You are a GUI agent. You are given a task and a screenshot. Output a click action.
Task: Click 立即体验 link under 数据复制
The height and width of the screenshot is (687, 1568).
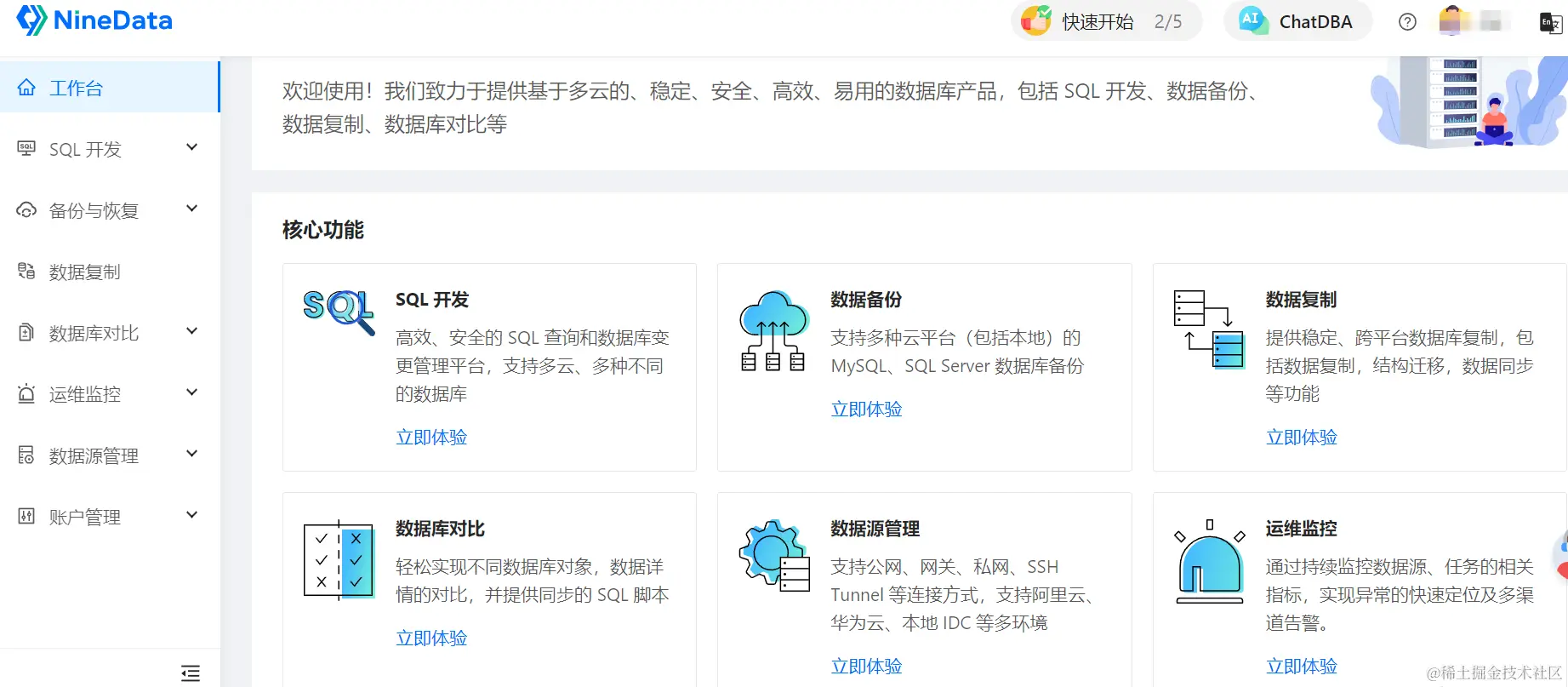(x=1302, y=438)
